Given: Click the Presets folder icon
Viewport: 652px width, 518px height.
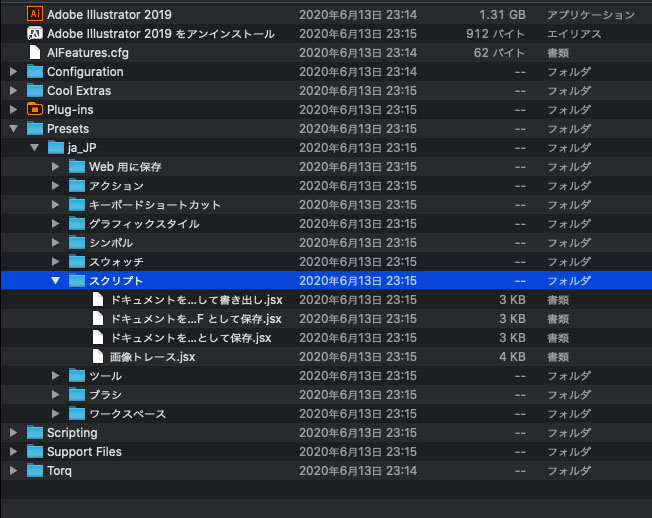Looking at the screenshot, I should click(x=35, y=128).
